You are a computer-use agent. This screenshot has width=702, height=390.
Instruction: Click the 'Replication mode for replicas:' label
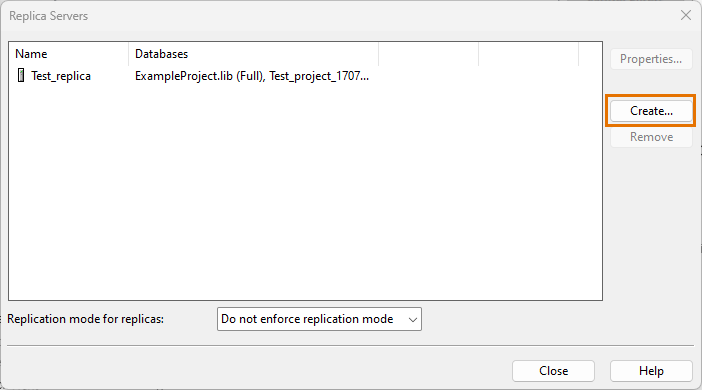pyautogui.click(x=86, y=319)
